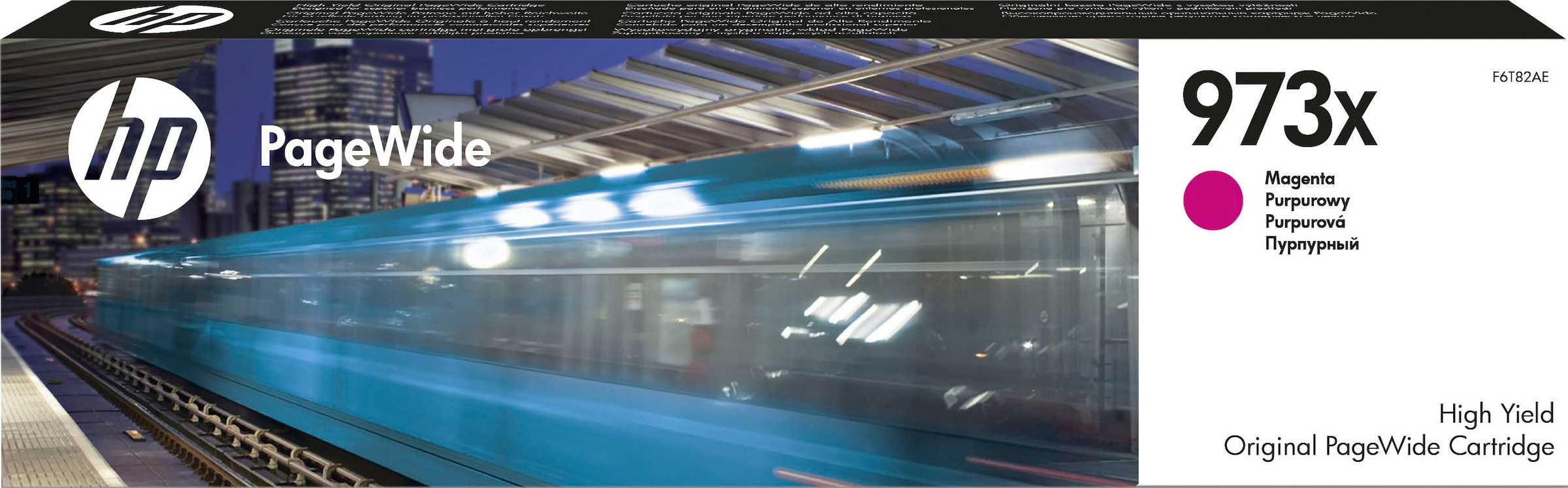Click the High Yield text

(x=1495, y=414)
